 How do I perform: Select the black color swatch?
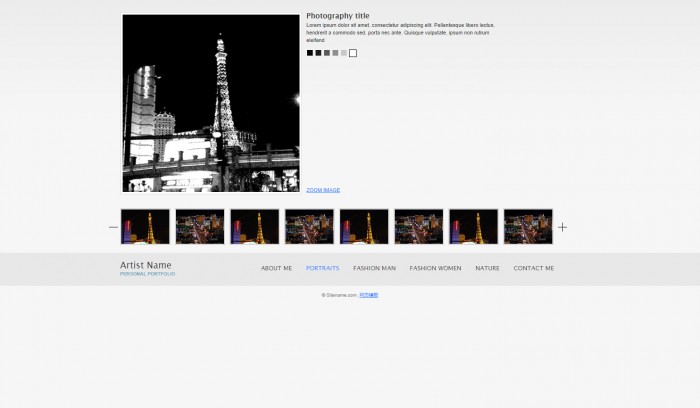coord(310,53)
